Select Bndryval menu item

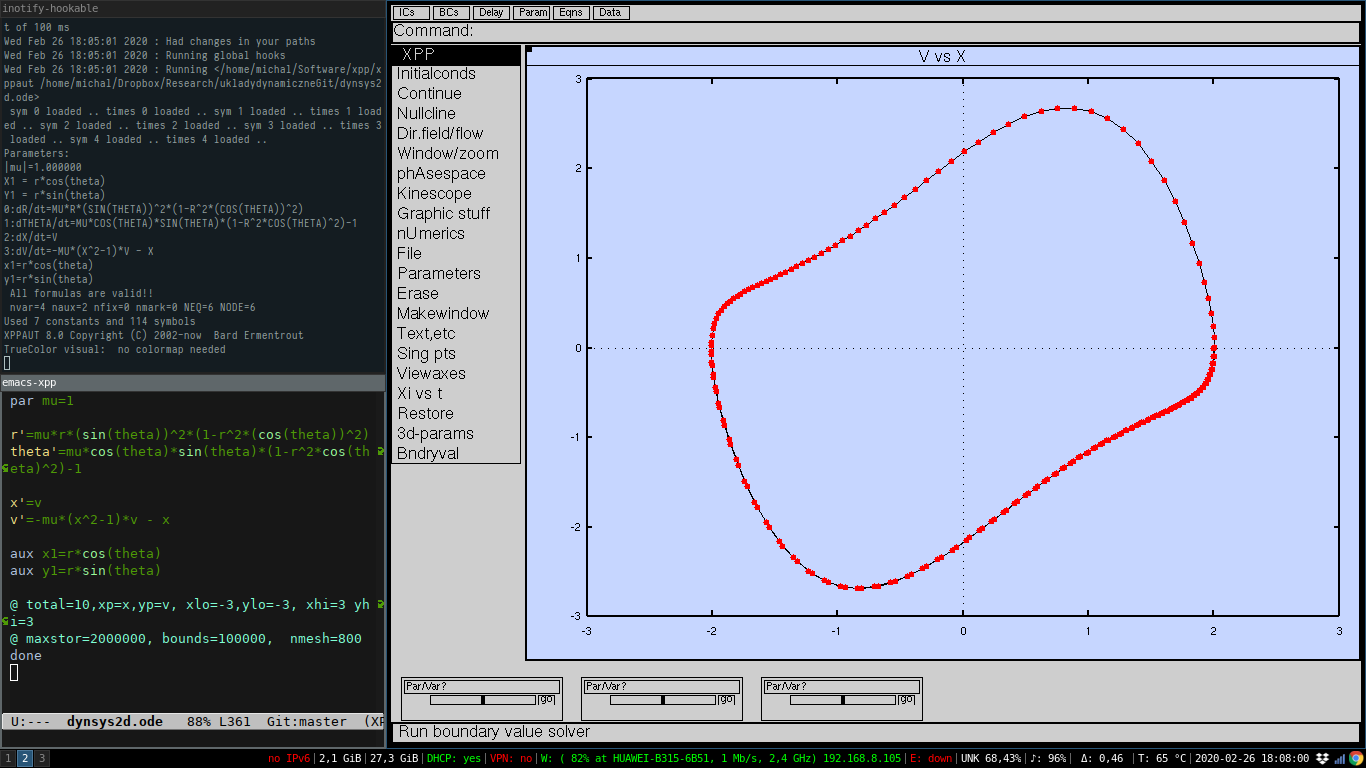pos(456,454)
